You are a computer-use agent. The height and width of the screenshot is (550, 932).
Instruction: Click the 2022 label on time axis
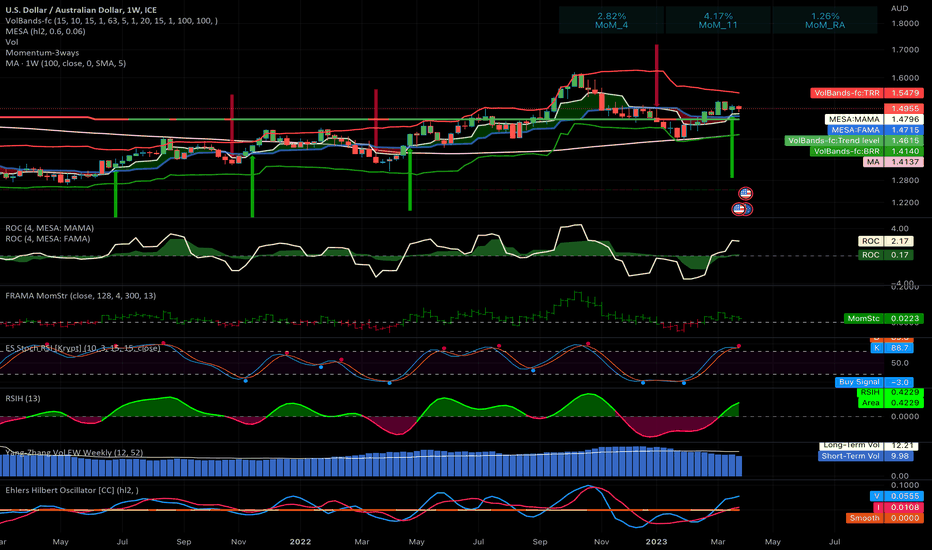pos(300,542)
